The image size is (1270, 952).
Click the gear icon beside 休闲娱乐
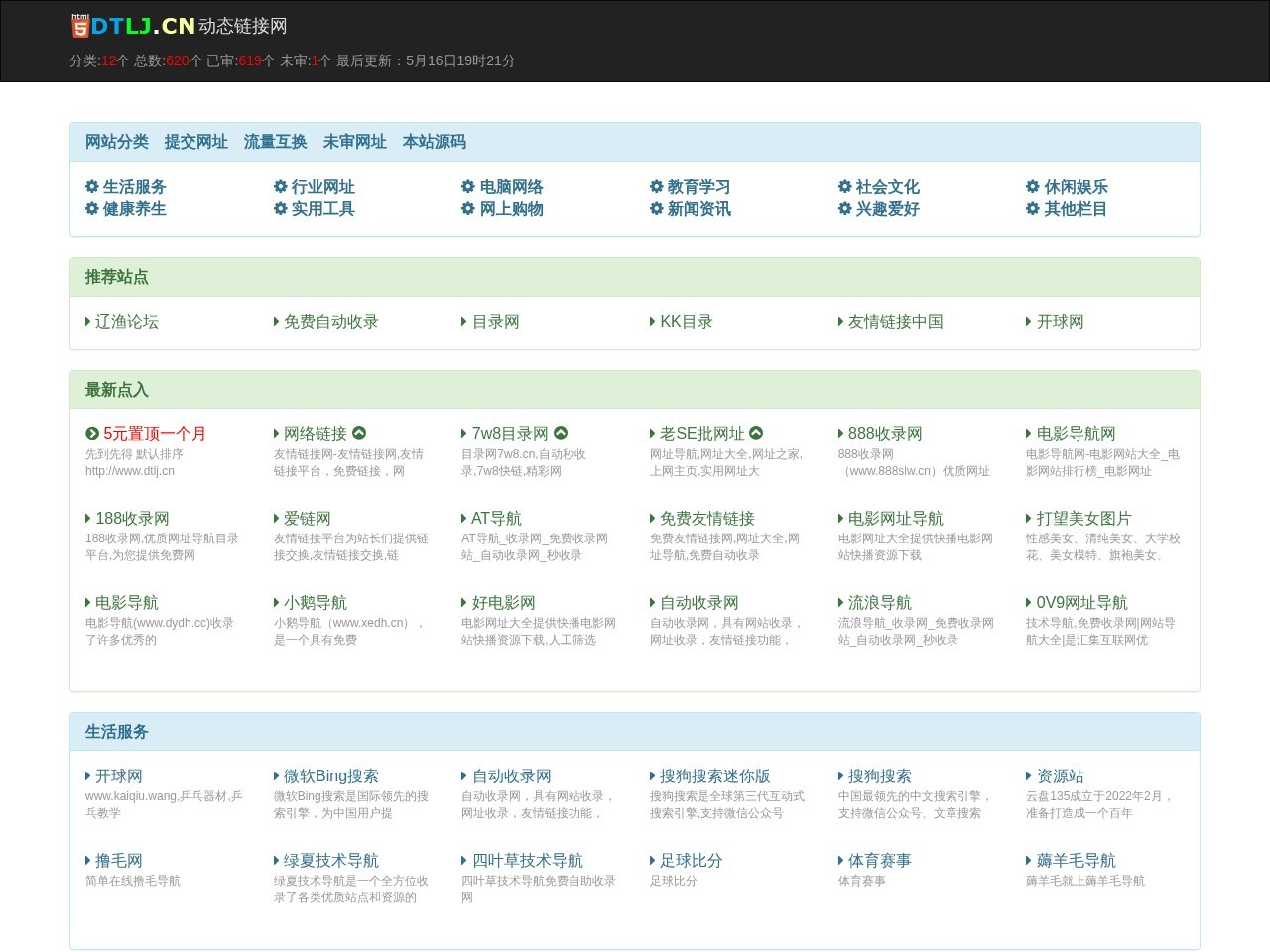click(x=1033, y=186)
